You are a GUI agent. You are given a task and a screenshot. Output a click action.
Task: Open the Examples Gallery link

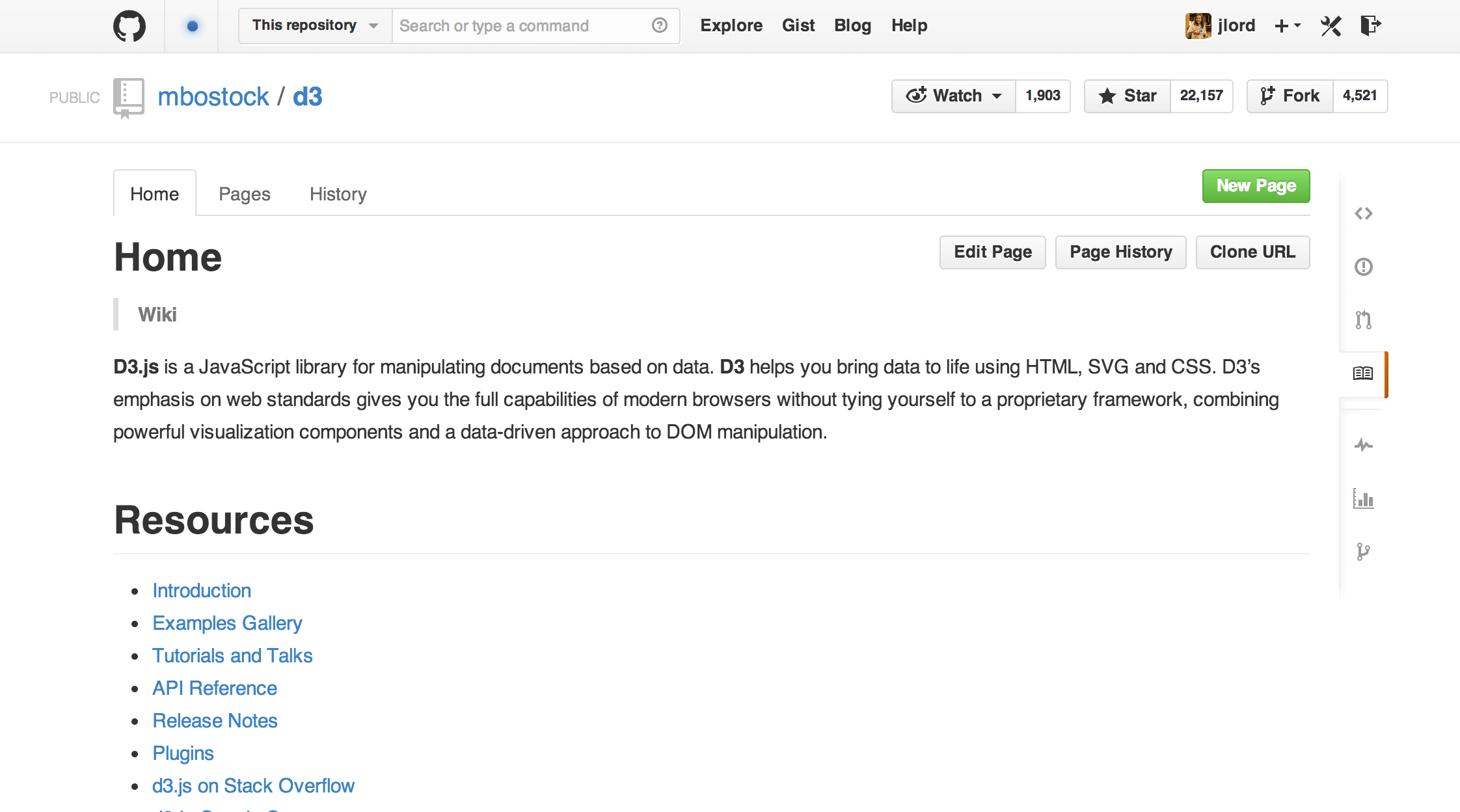(227, 623)
